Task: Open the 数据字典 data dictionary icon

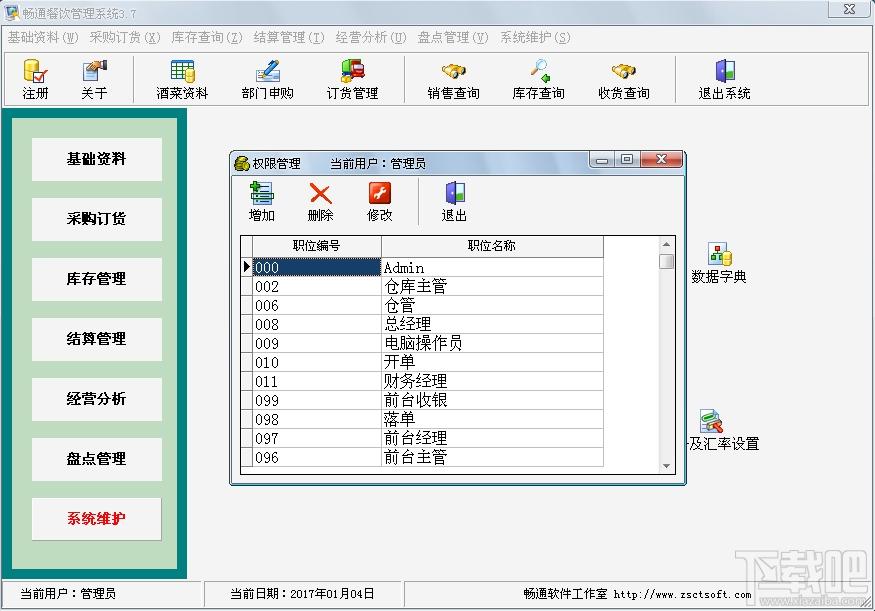Action: [719, 254]
